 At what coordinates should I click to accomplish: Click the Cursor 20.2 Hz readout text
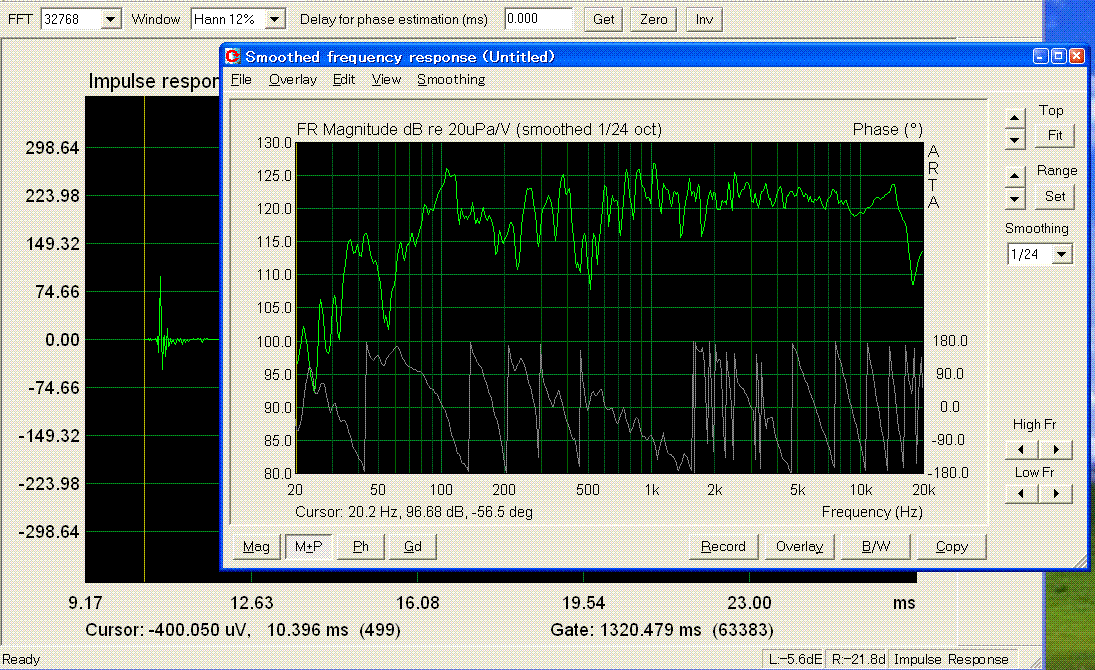tap(413, 512)
